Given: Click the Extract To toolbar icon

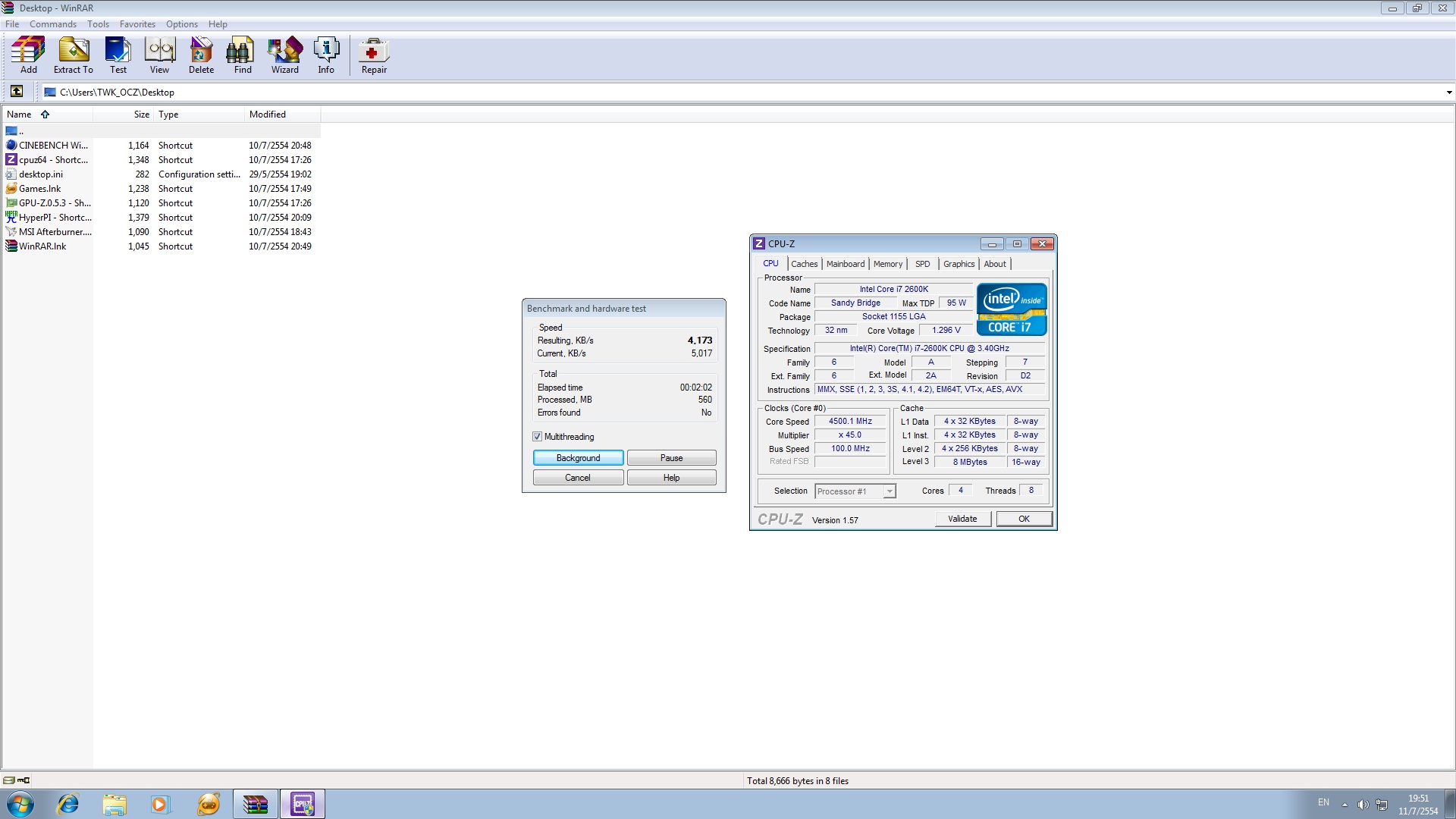Looking at the screenshot, I should point(74,55).
